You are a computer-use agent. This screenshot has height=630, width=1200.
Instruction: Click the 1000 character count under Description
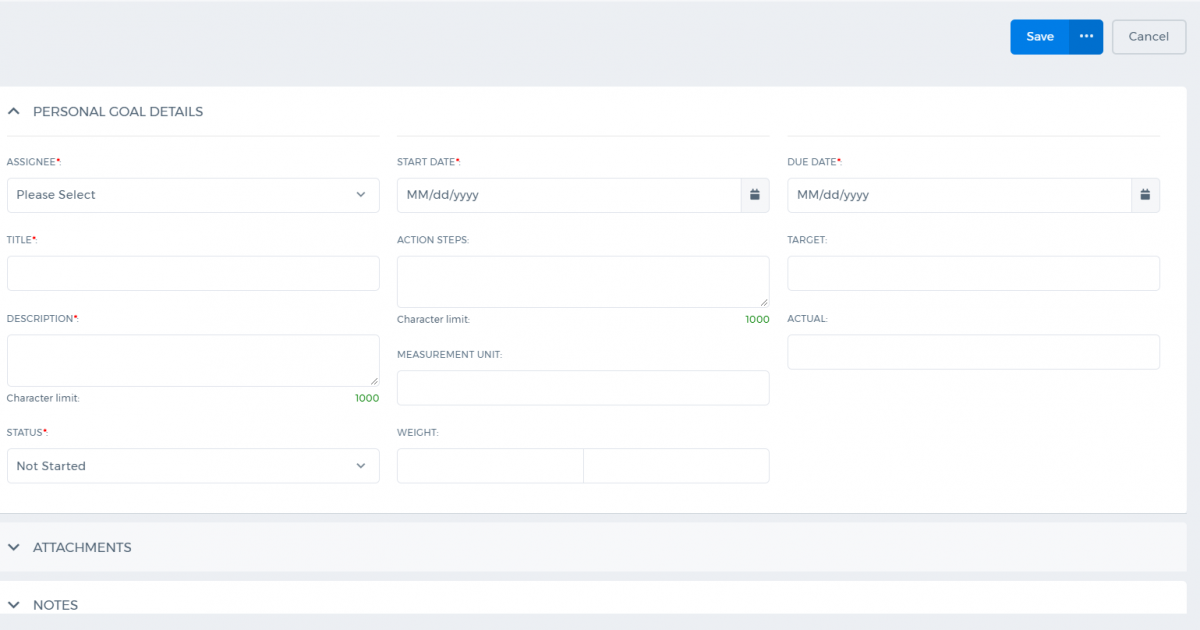[367, 398]
